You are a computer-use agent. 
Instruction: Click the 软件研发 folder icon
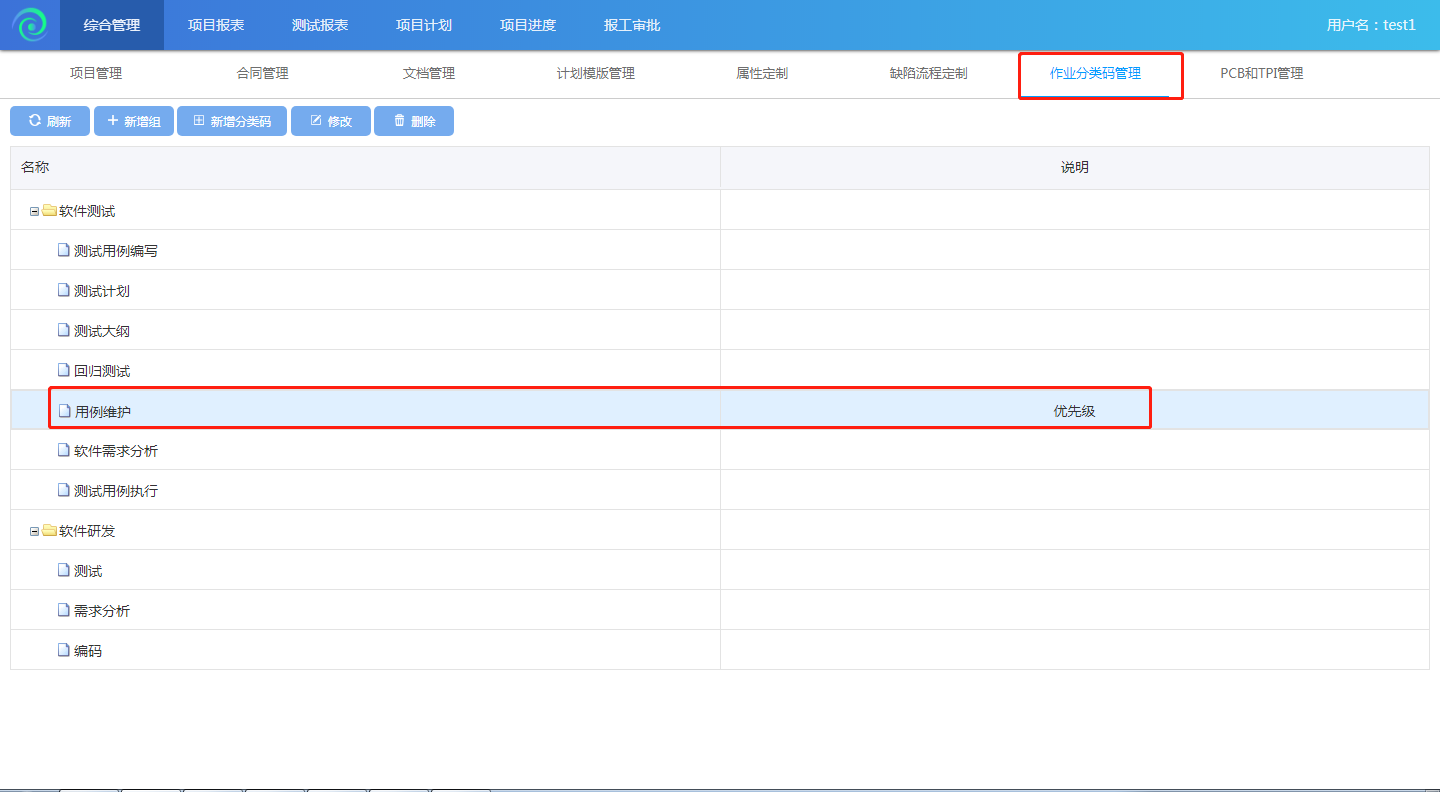(49, 531)
